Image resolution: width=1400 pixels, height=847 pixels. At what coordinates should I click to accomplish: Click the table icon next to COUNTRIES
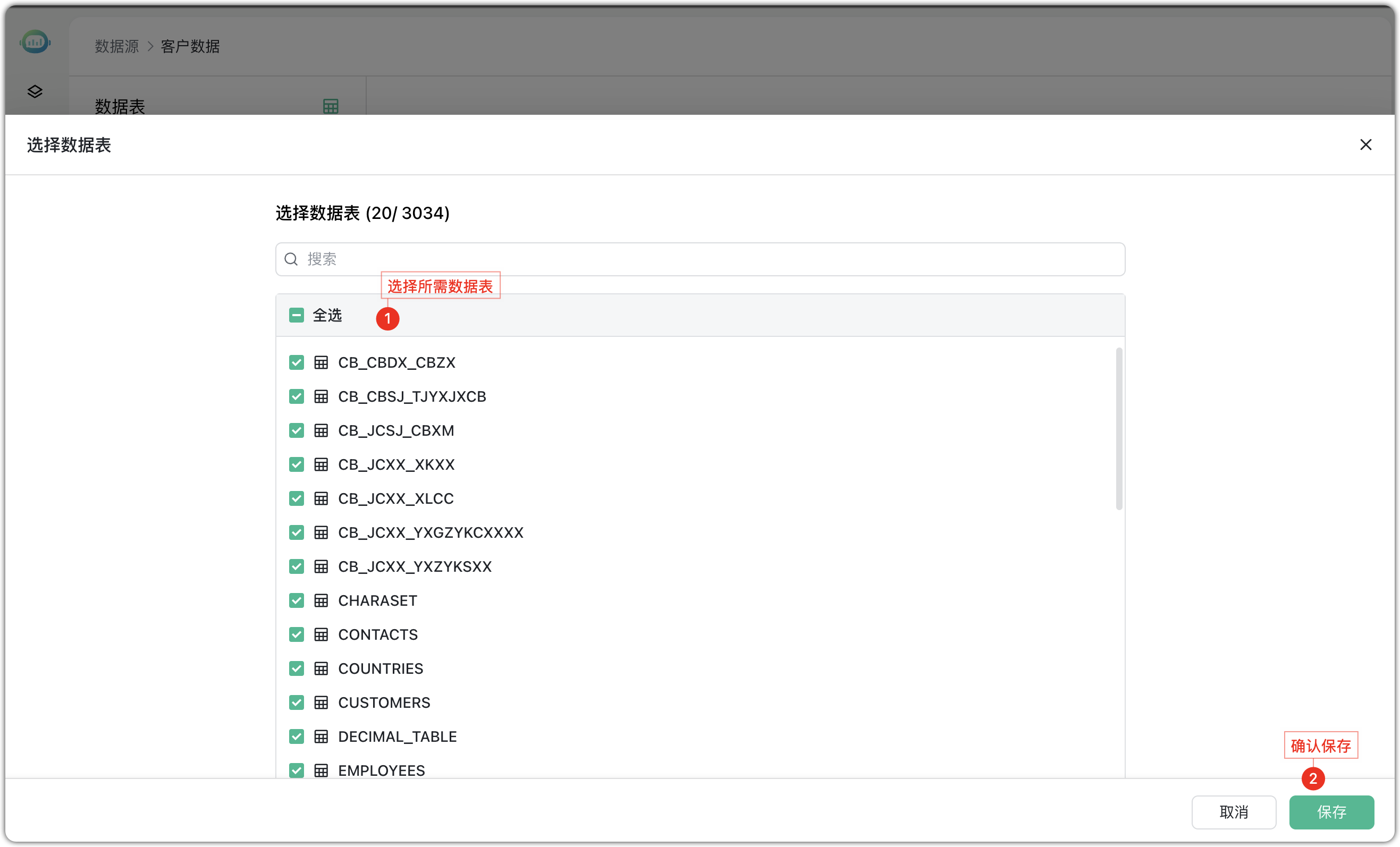322,668
